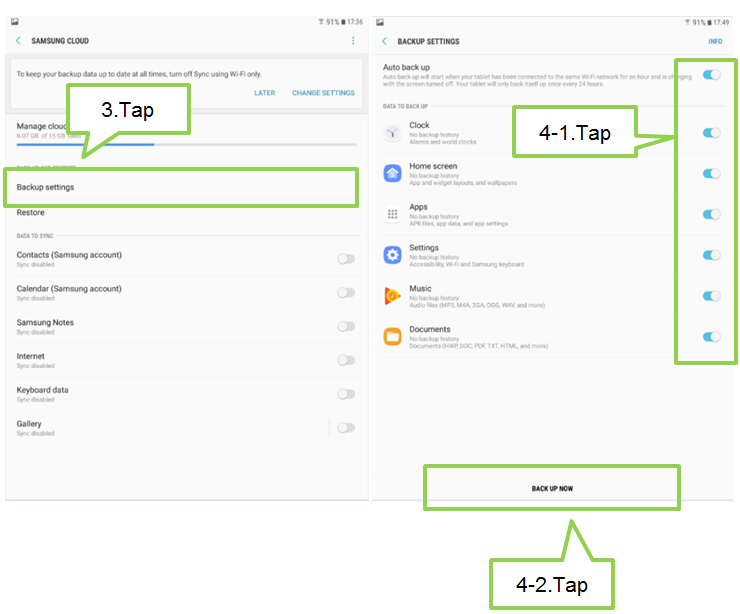Go back from Samsung Cloud screen

tap(18, 41)
